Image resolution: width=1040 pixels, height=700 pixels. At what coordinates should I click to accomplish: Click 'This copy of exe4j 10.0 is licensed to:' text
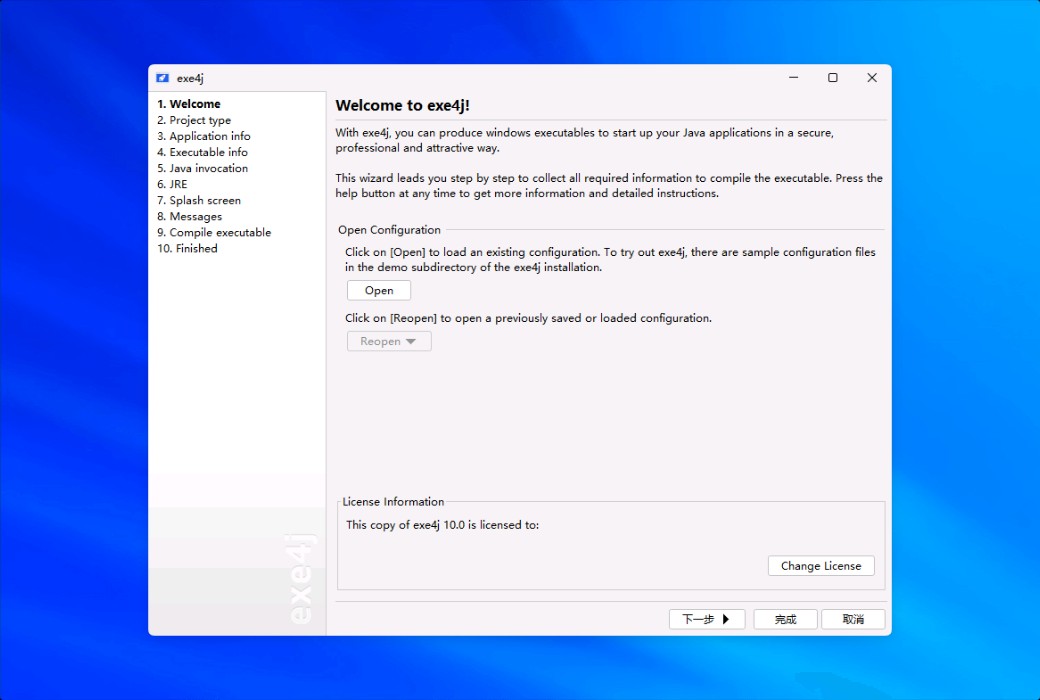point(442,525)
